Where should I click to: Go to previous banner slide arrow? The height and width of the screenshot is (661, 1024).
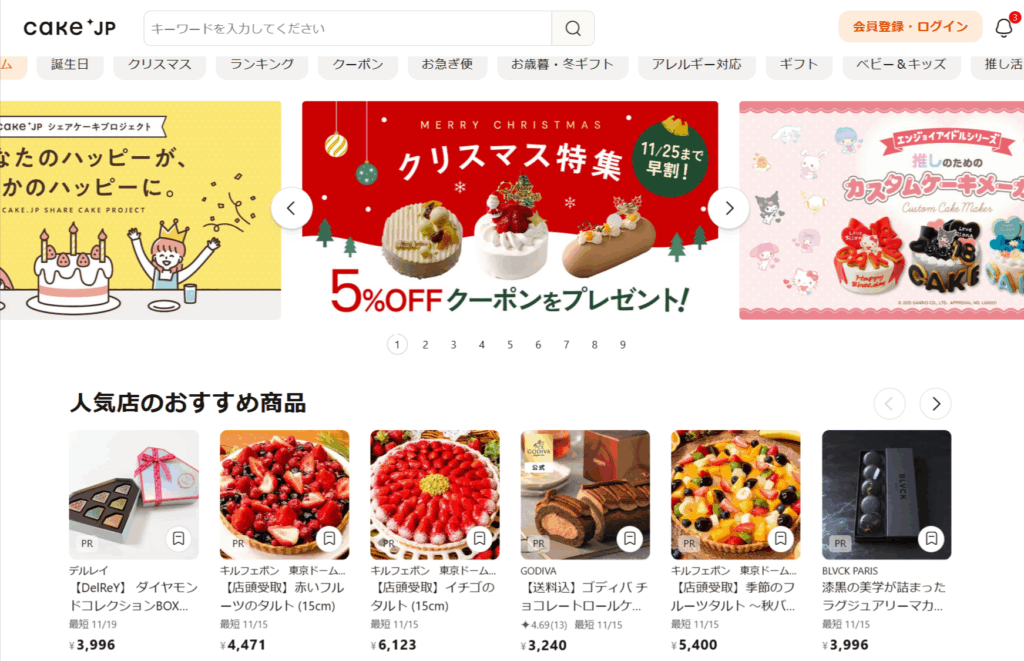[x=291, y=208]
